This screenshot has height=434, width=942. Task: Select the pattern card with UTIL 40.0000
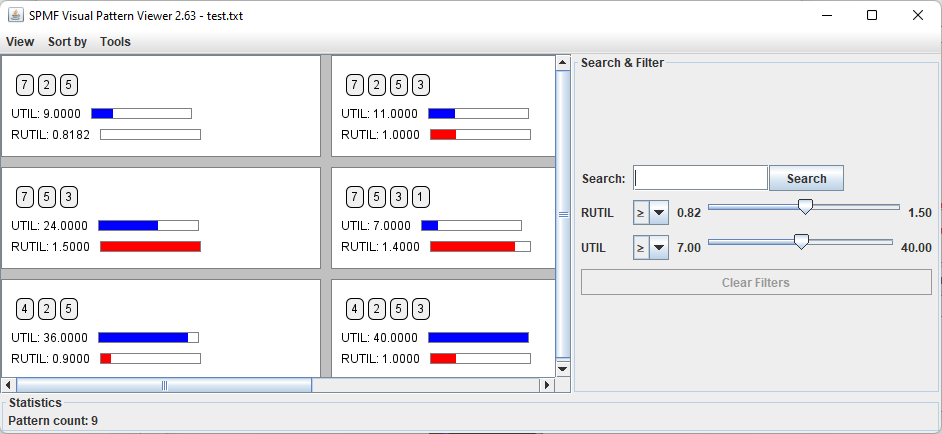click(x=442, y=328)
